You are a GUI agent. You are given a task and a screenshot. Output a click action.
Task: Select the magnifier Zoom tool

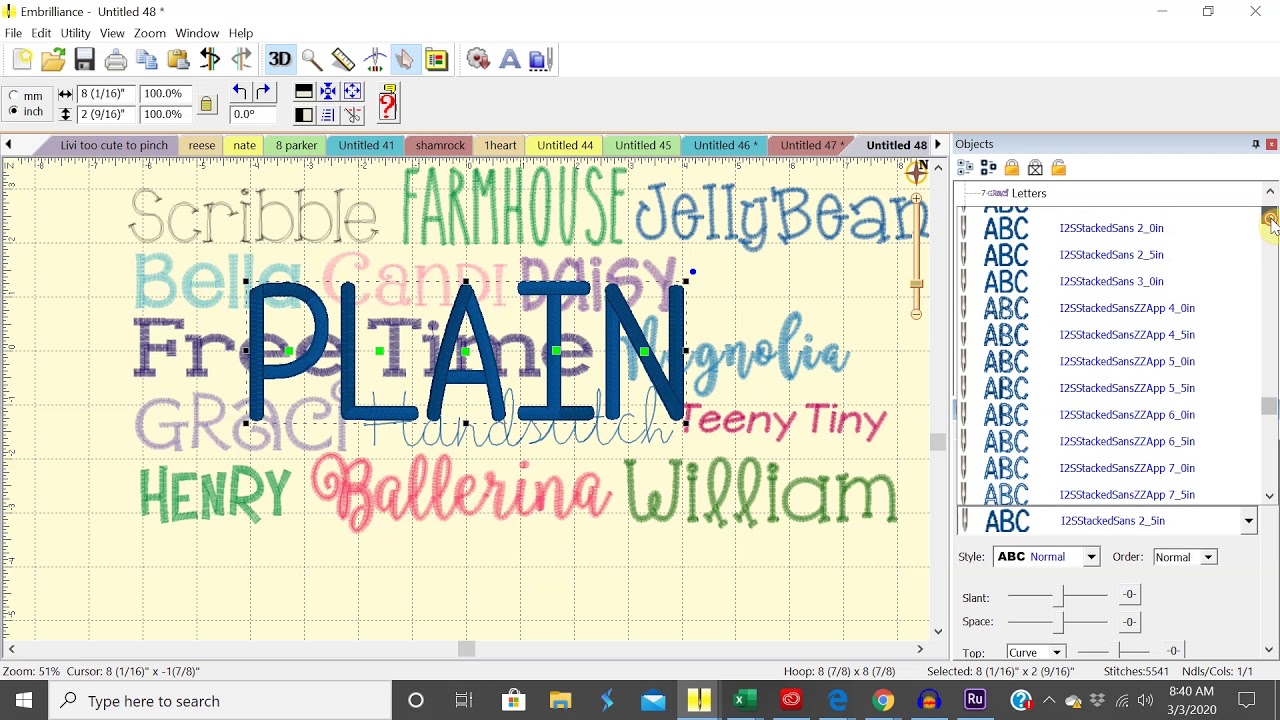311,60
